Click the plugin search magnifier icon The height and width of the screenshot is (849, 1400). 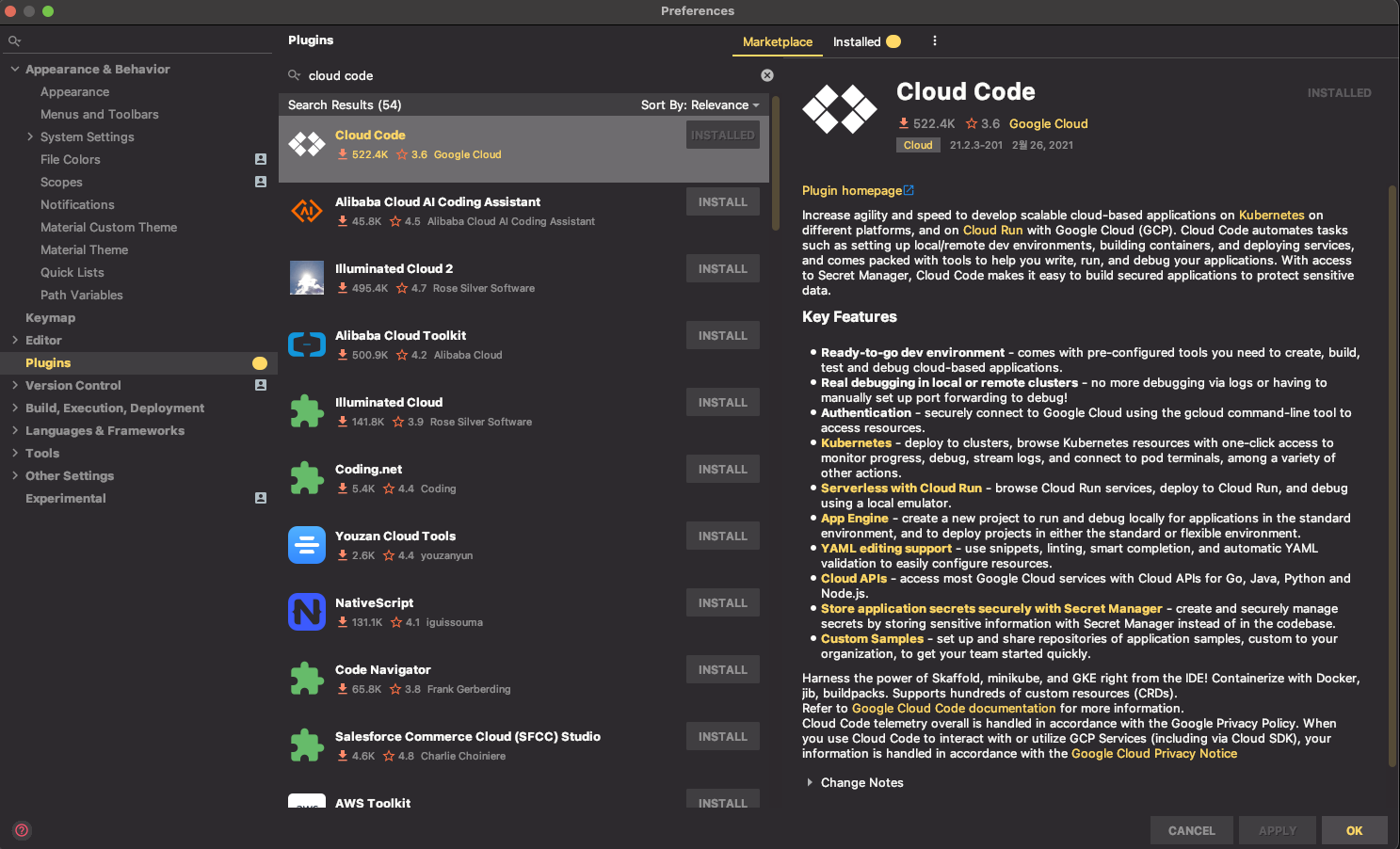295,75
